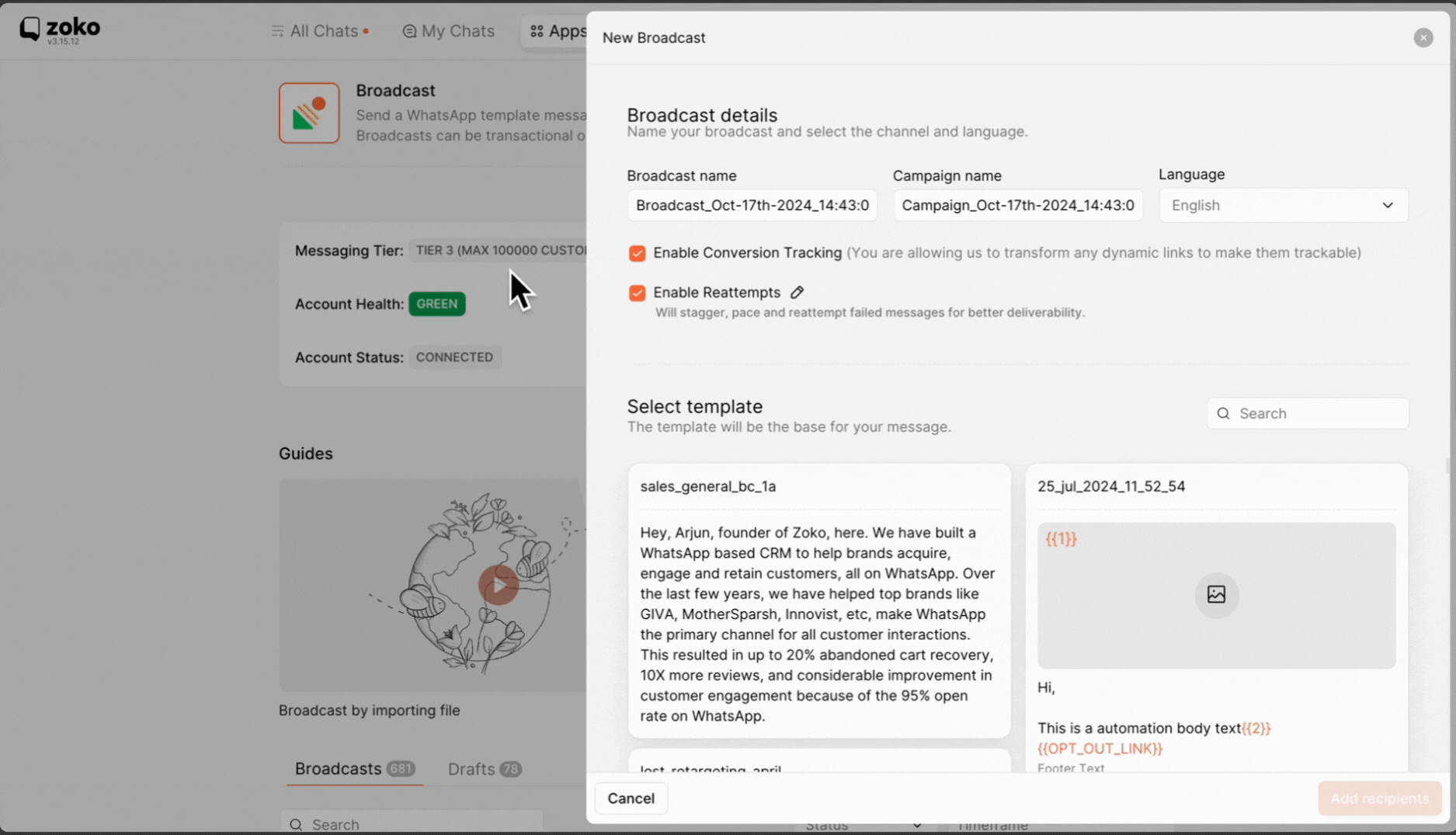Click the Drafts count badge 78

coord(510,769)
